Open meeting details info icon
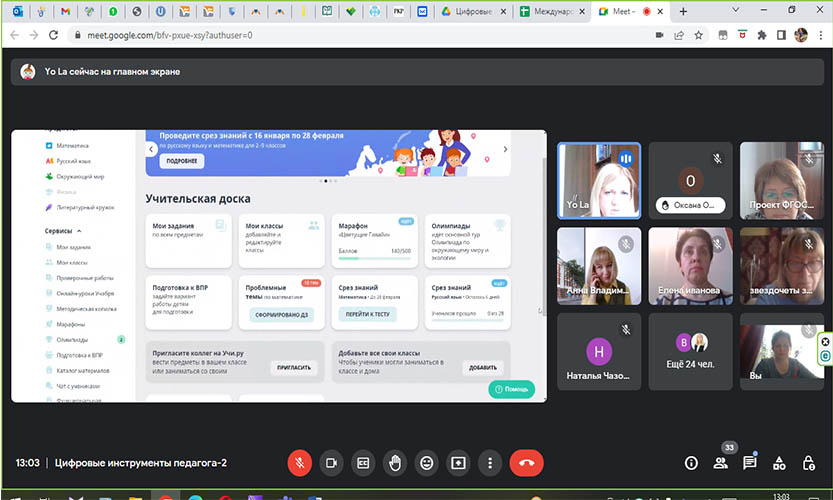The height and width of the screenshot is (500, 833). (691, 463)
